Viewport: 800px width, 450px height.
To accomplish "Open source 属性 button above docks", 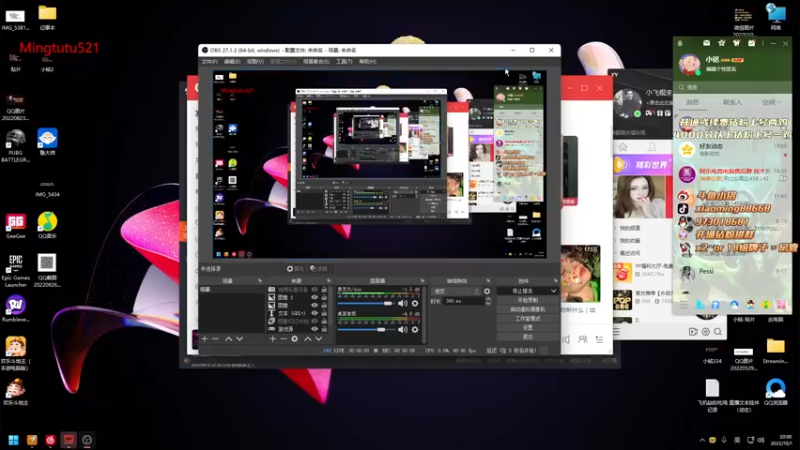I will pos(295,269).
